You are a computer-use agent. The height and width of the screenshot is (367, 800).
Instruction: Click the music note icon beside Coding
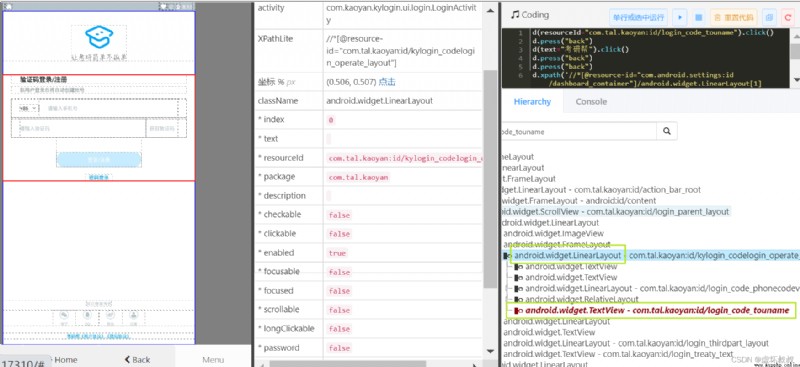[515, 14]
